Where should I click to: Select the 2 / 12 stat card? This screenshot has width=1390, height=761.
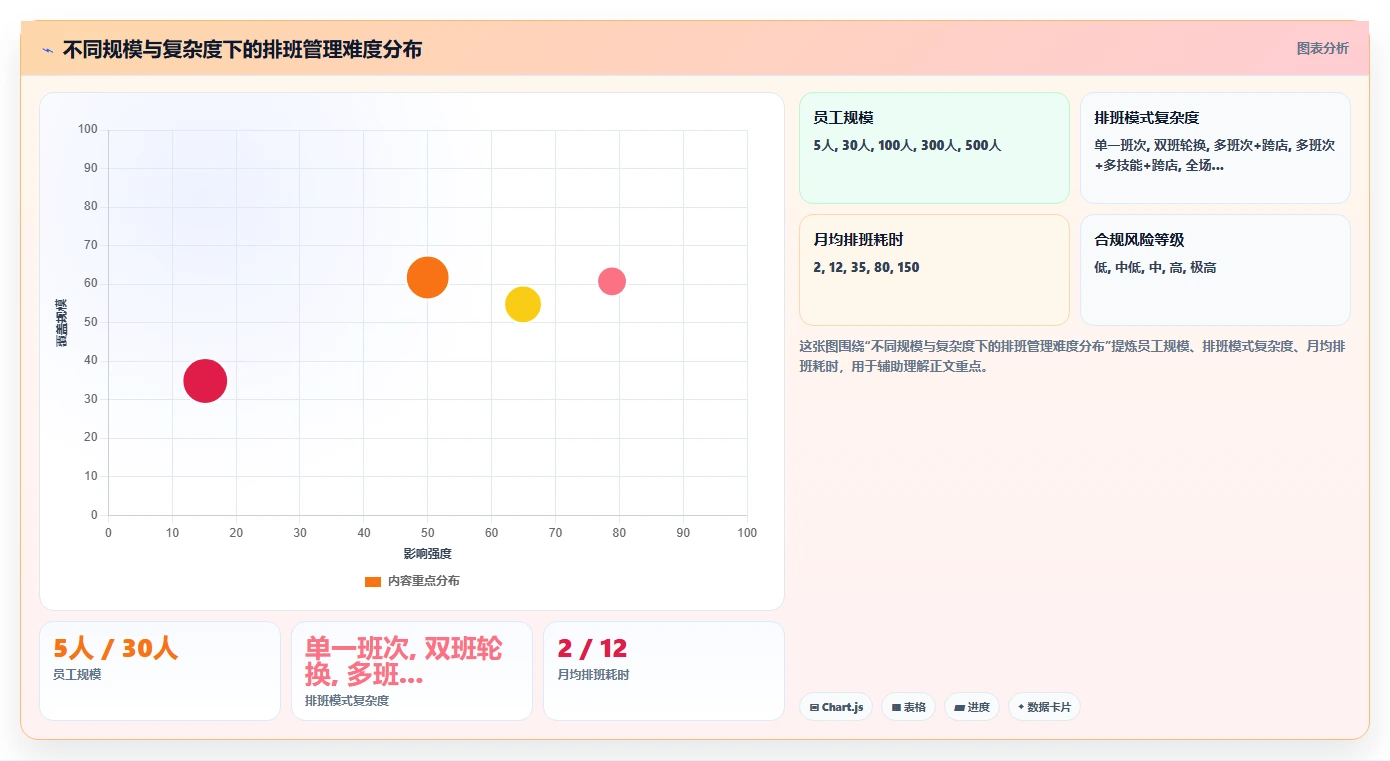664,671
